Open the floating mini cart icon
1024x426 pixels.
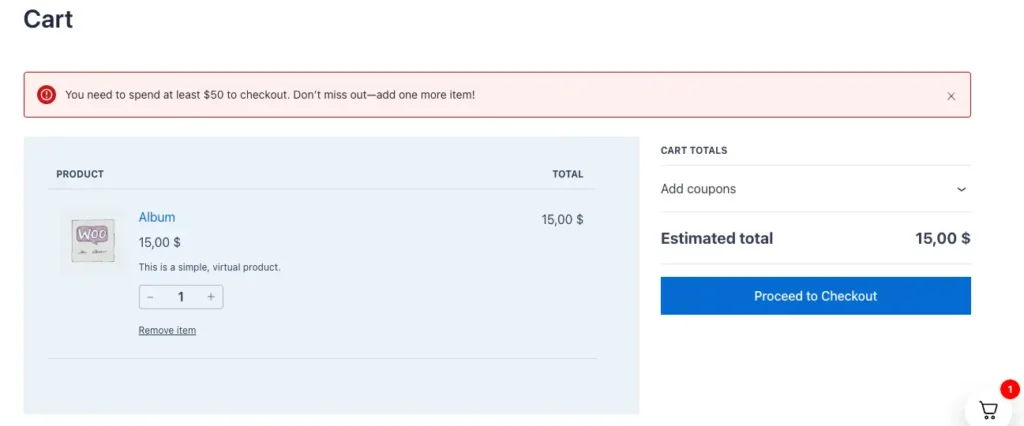[988, 409]
